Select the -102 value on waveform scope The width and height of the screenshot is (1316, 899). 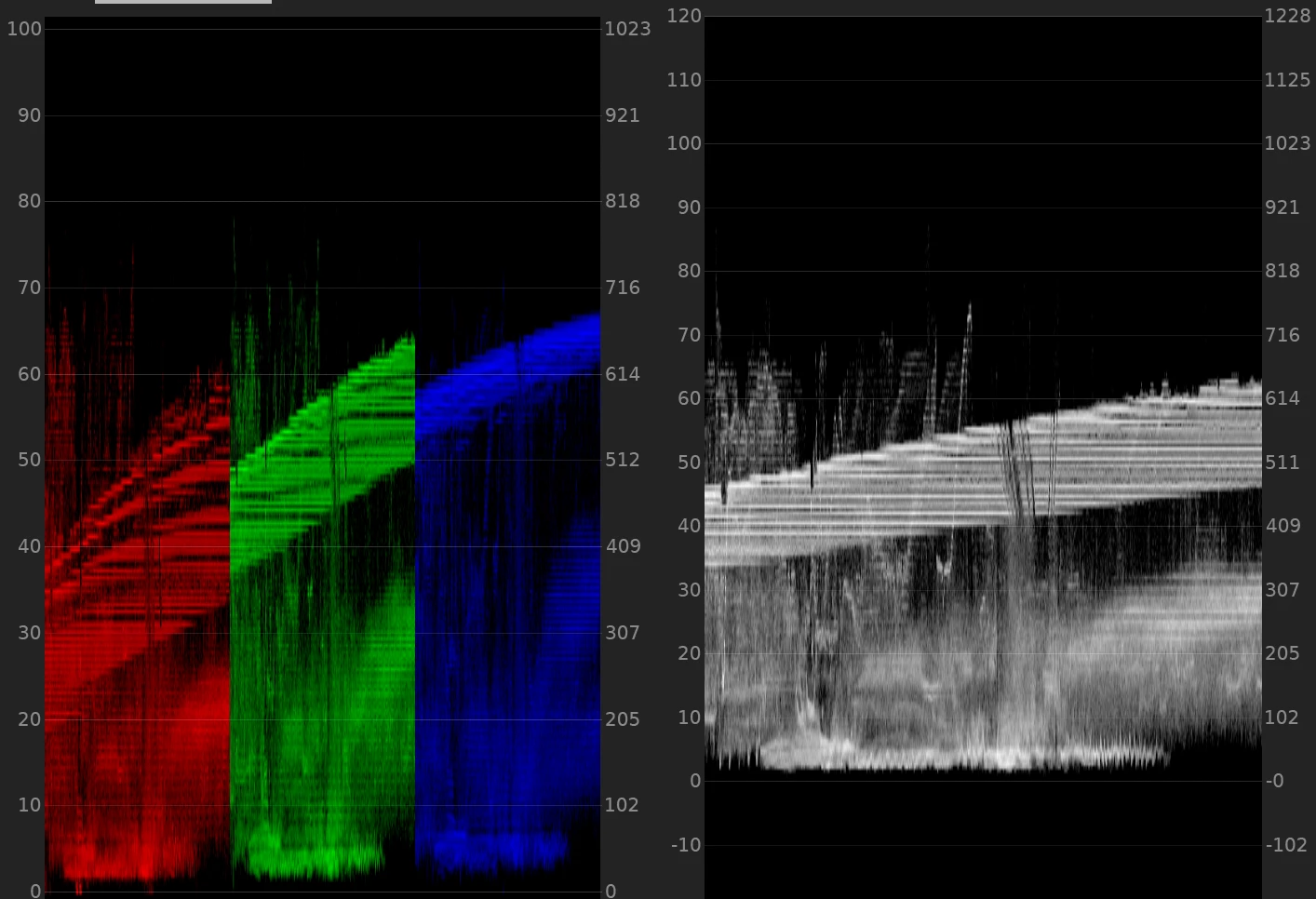1286,845
